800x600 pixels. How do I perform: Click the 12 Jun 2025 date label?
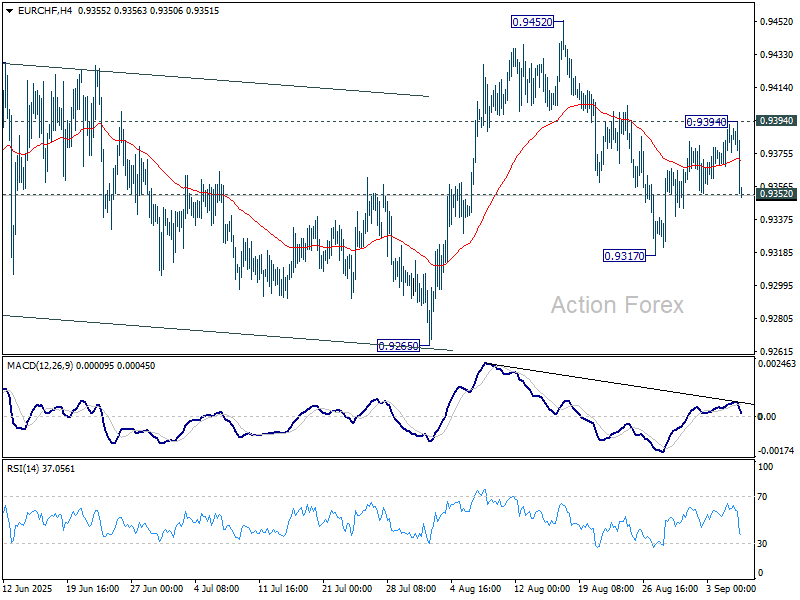point(29,589)
